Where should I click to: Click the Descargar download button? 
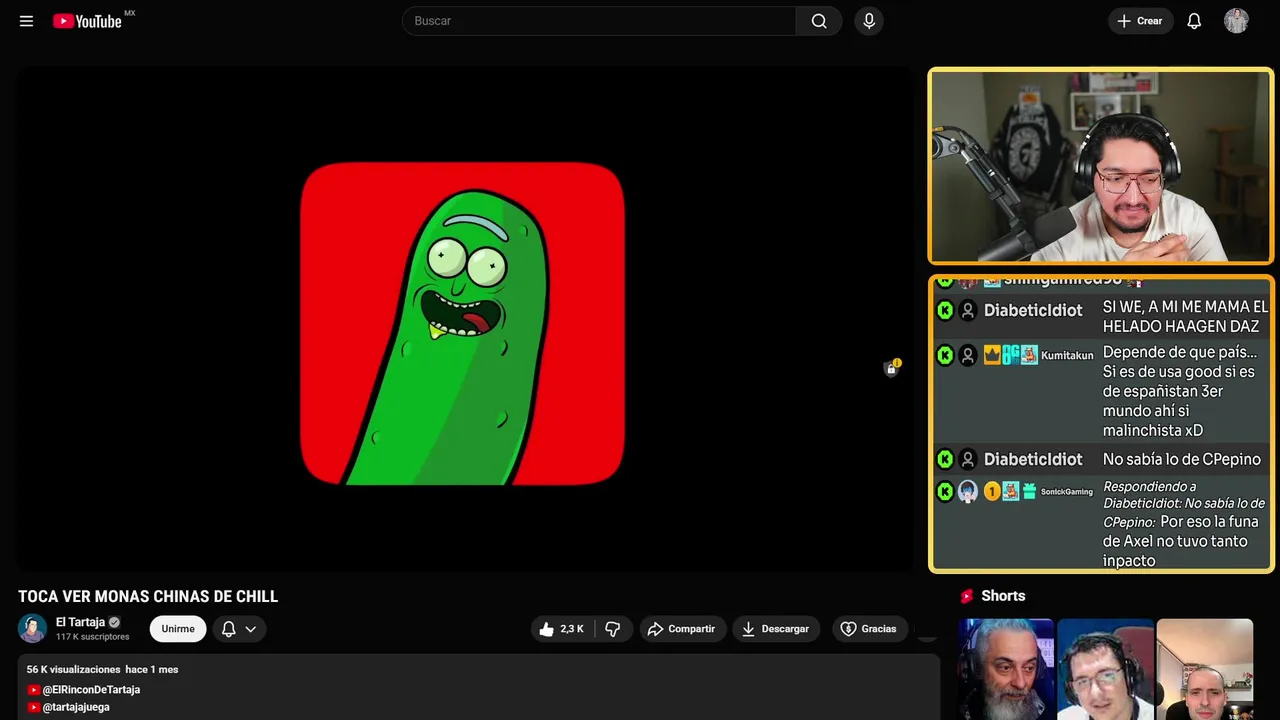click(x=775, y=629)
